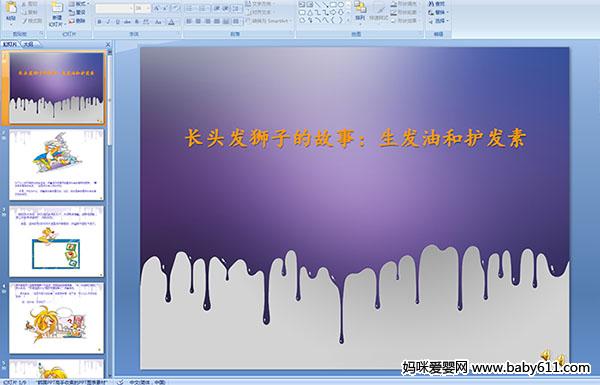Select the straight line shape in gallery
Screen dimensions: 600x385
click(x=318, y=4)
